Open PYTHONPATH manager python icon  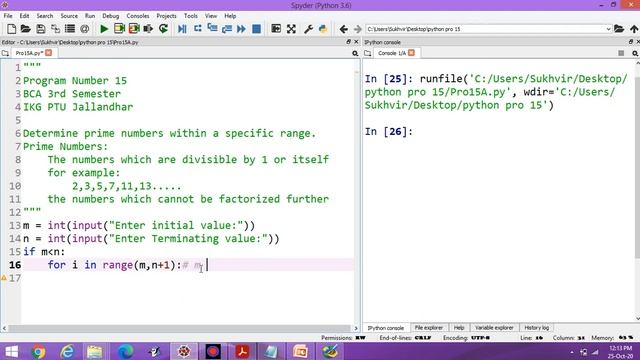(x=323, y=29)
